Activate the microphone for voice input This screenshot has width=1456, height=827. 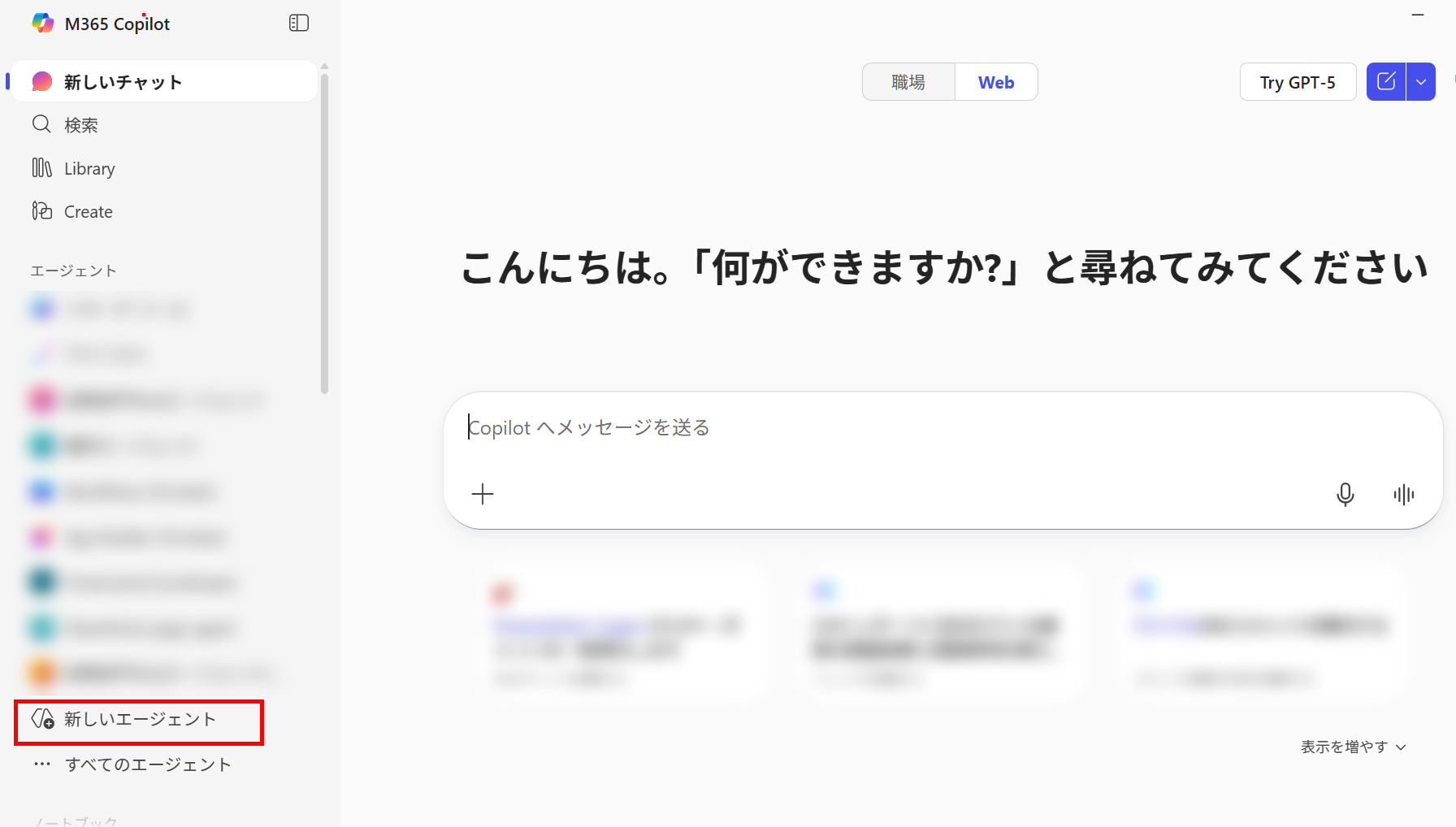tap(1345, 494)
